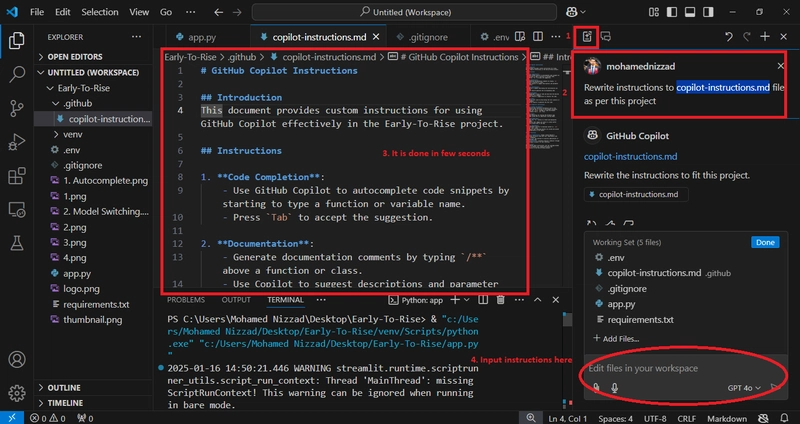
Task: Split the editor right
Action: click(538, 37)
